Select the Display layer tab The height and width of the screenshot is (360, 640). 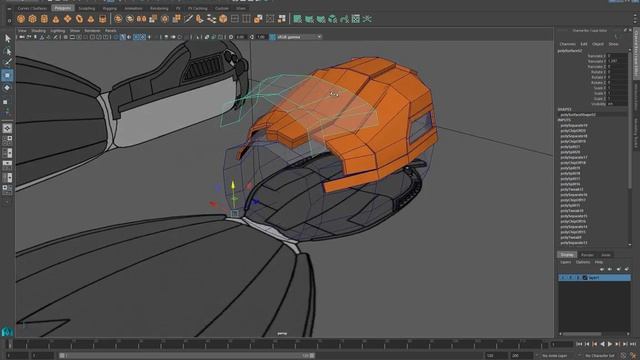[567, 255]
